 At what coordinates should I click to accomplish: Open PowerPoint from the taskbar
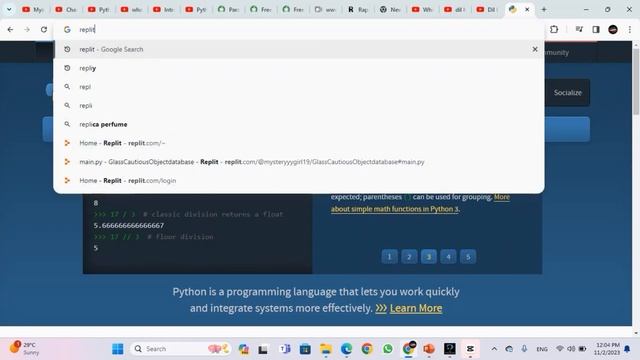429,349
